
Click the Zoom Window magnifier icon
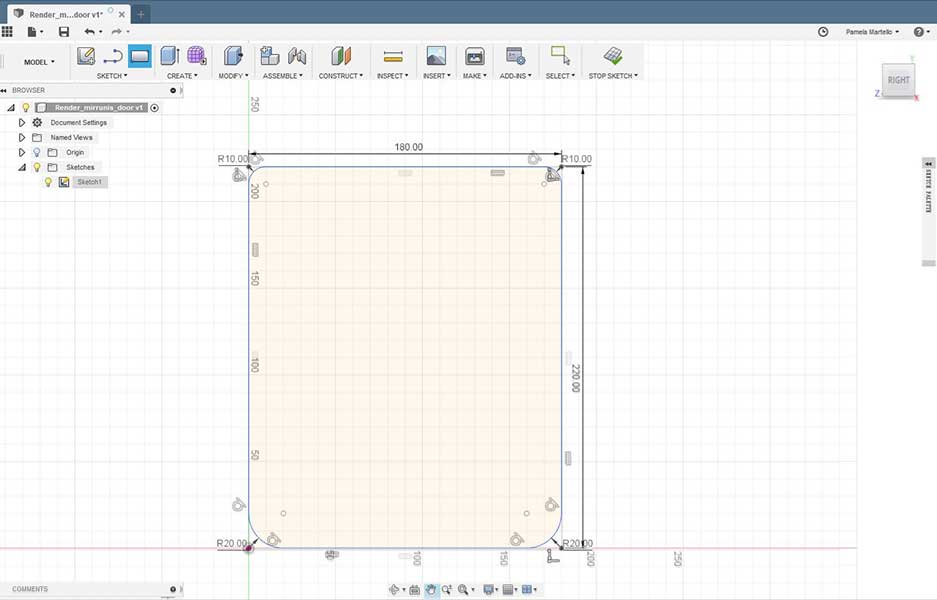click(463, 590)
